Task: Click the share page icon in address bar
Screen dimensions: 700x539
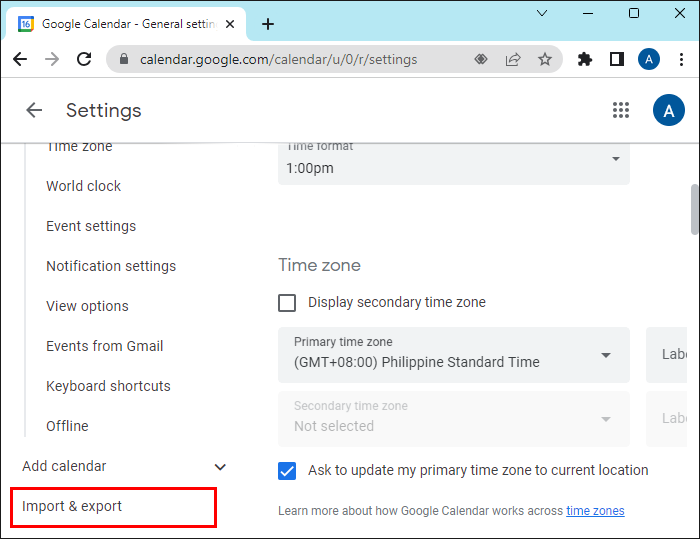Action: (x=513, y=59)
